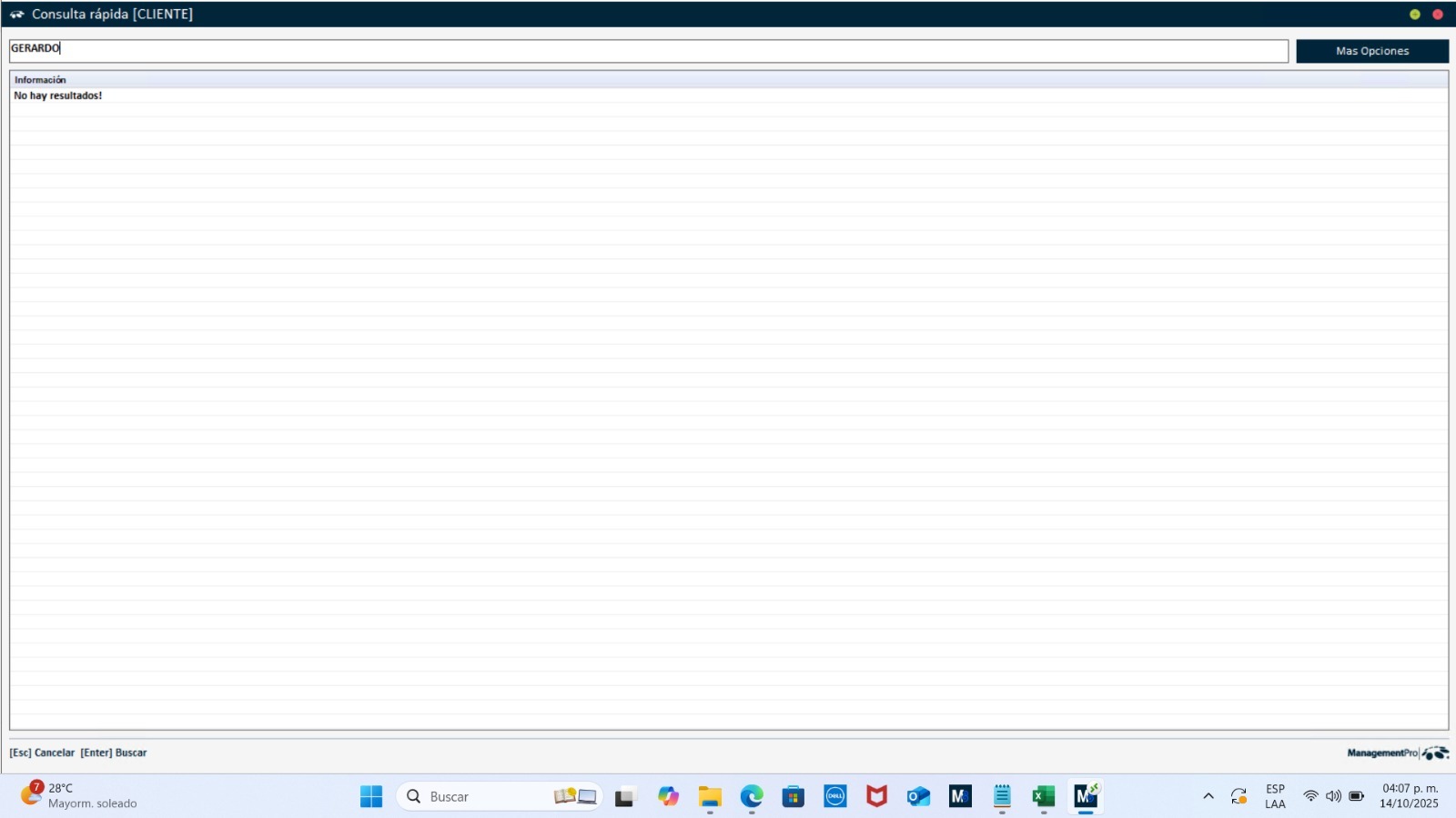Launch Outlook from the taskbar
The image size is (1456, 818).
[x=918, y=796]
